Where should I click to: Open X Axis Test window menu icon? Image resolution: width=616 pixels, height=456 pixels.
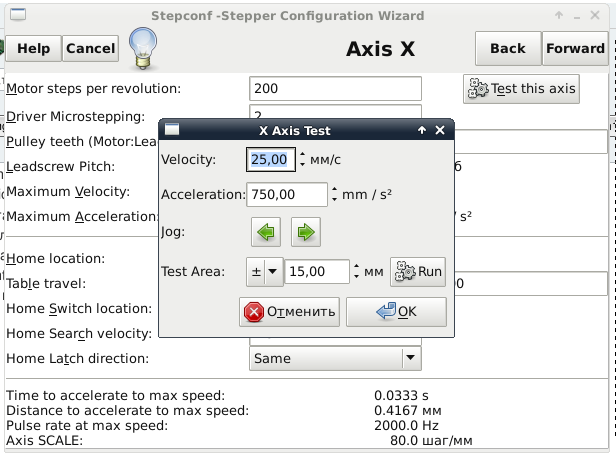pyautogui.click(x=172, y=130)
